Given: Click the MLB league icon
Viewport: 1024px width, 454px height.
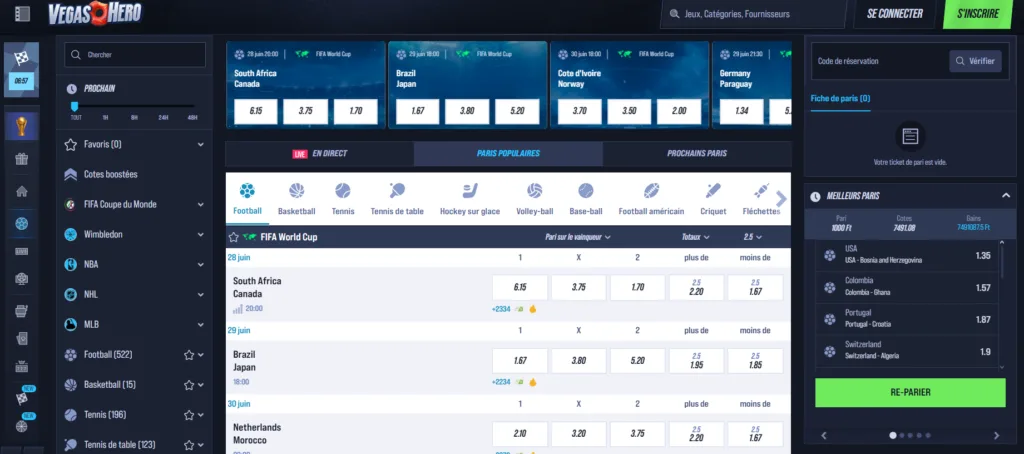Looking at the screenshot, I should point(71,325).
